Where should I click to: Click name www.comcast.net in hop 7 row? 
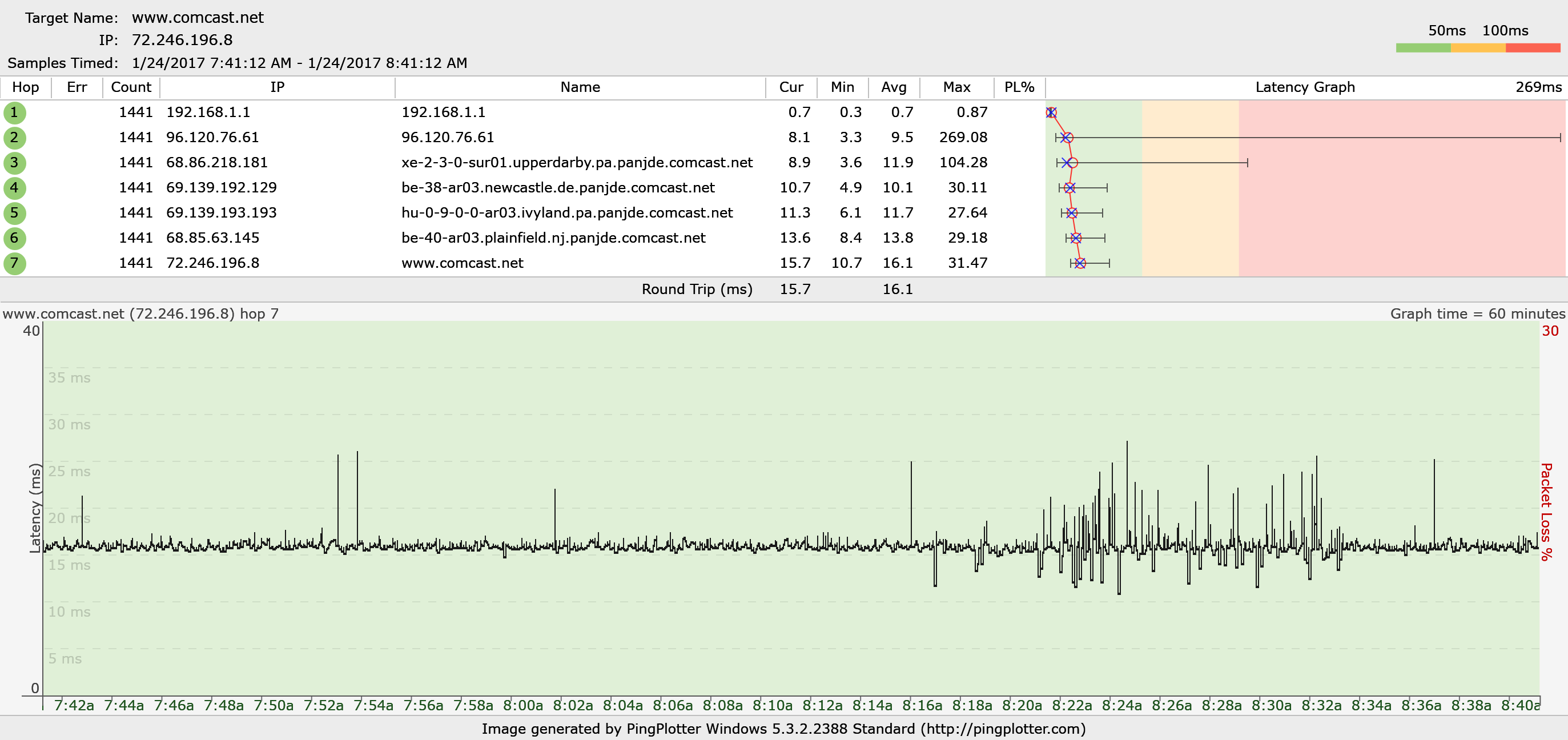coord(463,263)
